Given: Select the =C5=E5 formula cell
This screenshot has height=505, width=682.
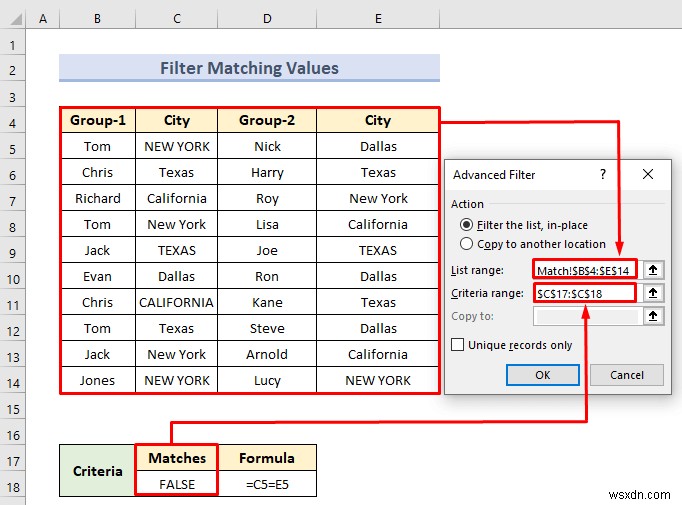Looking at the screenshot, I should (267, 484).
